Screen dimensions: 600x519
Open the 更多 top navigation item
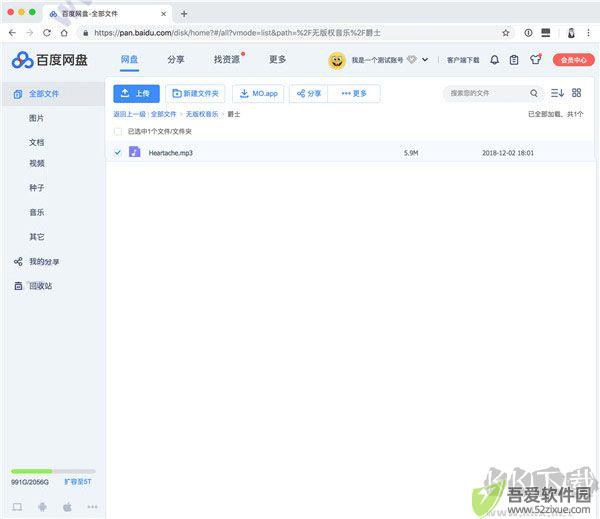pos(277,60)
